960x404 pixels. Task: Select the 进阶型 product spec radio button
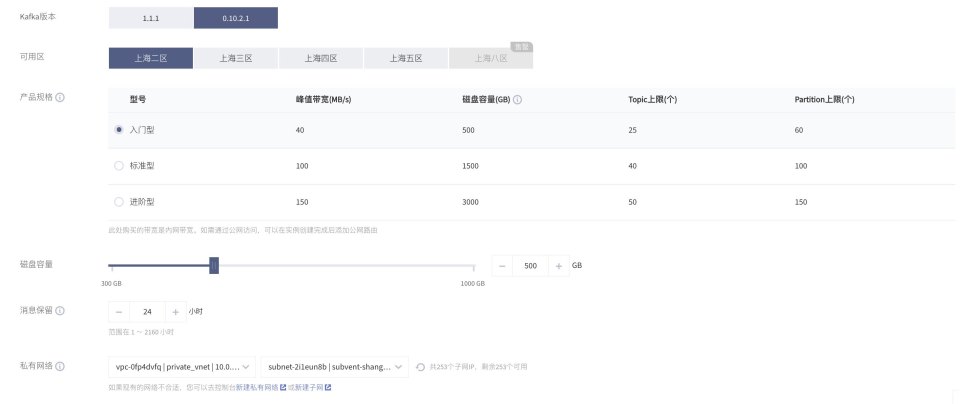pyautogui.click(x=119, y=201)
